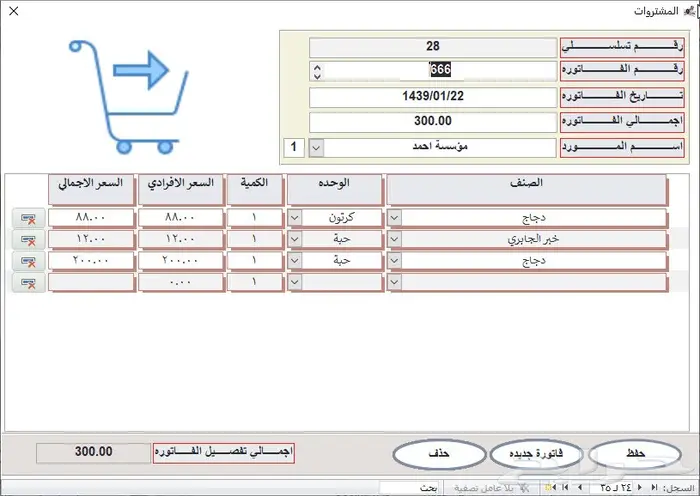Open item dropdown for the ٢٠٠.٠٠ دجاج row
Image resolution: width=700 pixels, height=496 pixels.
coord(394,261)
